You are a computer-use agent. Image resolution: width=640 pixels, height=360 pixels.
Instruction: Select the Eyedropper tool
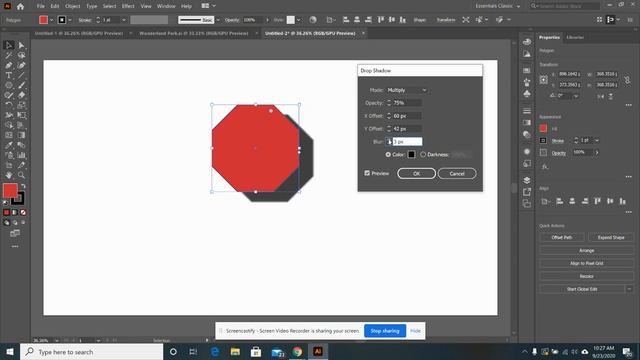point(9,145)
